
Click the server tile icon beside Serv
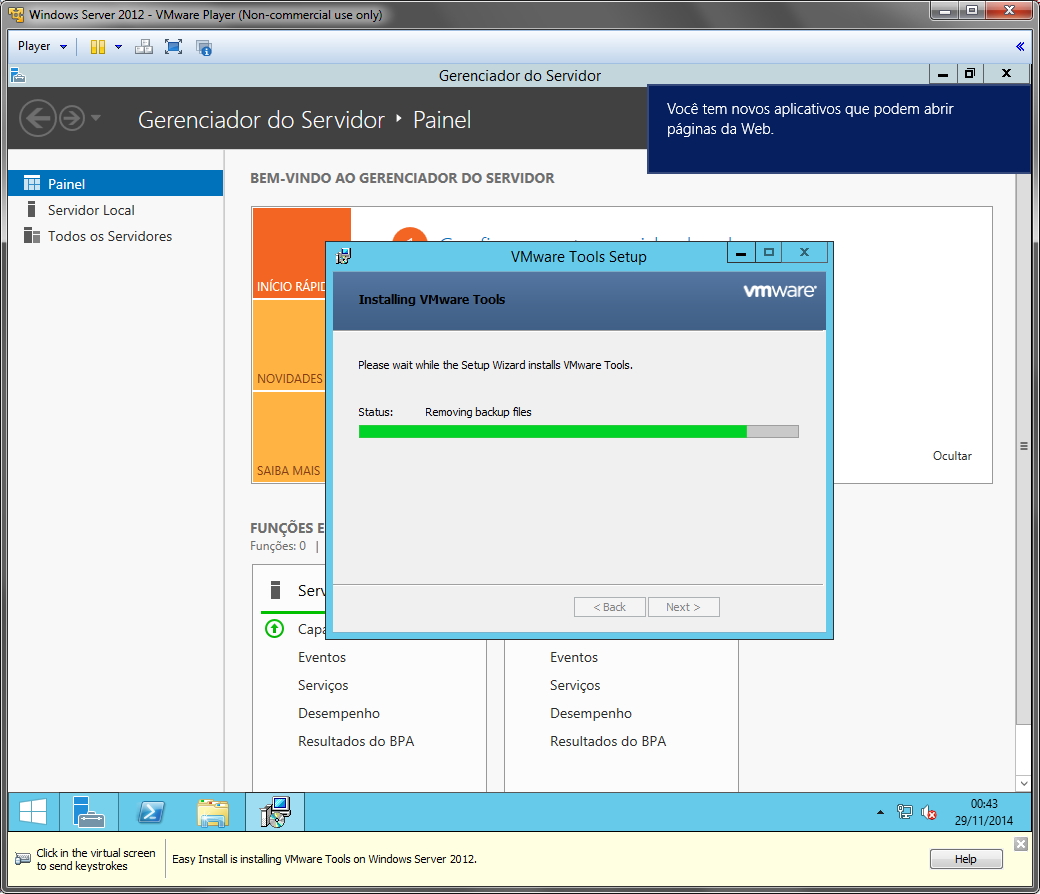click(x=275, y=590)
